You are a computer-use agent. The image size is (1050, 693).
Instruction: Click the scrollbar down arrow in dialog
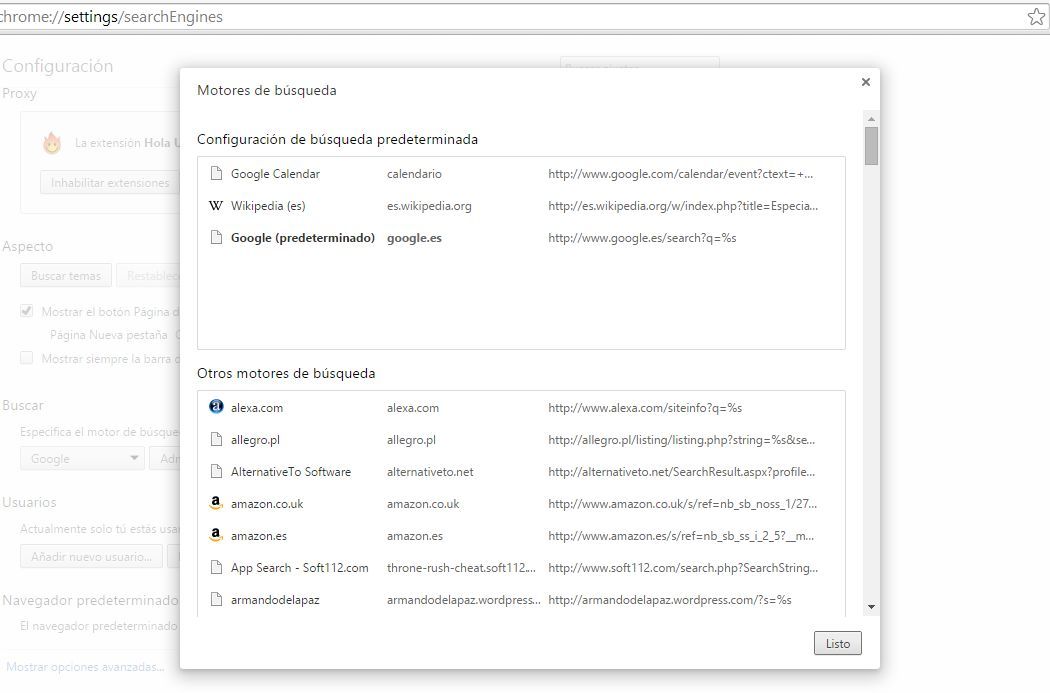(x=871, y=607)
